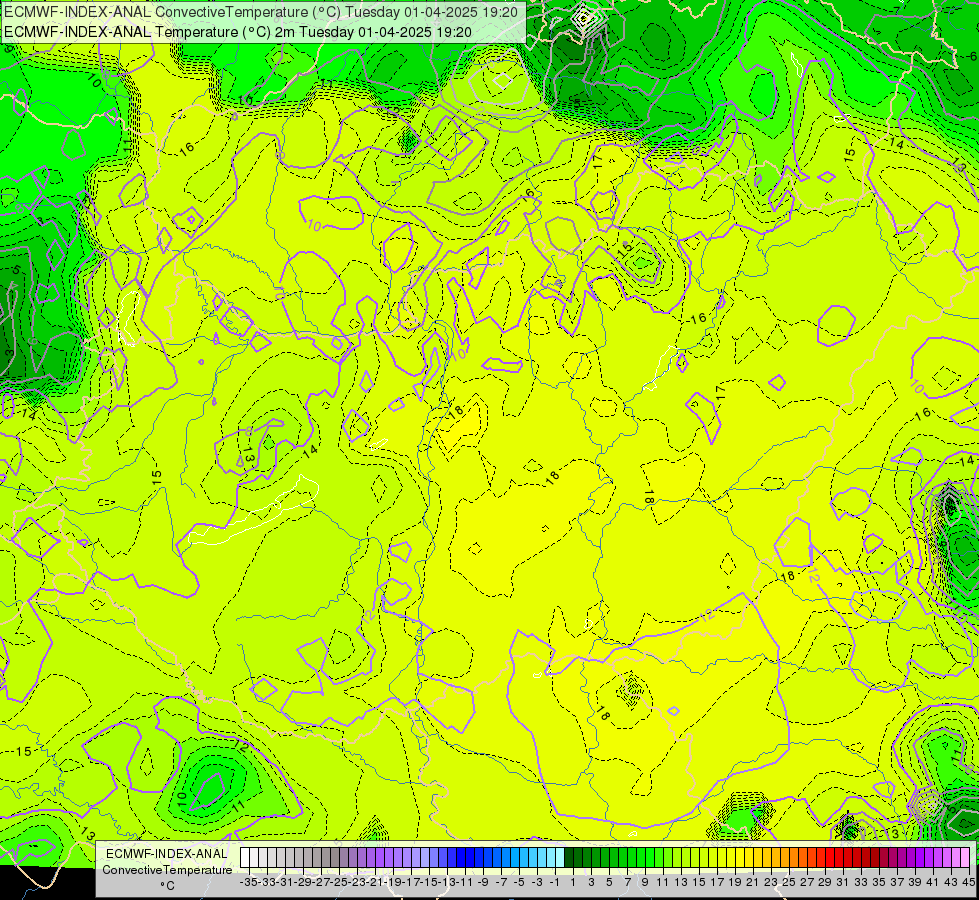This screenshot has height=900, width=979.
Task: Click the 11 legend scale value
Action: tap(662, 882)
